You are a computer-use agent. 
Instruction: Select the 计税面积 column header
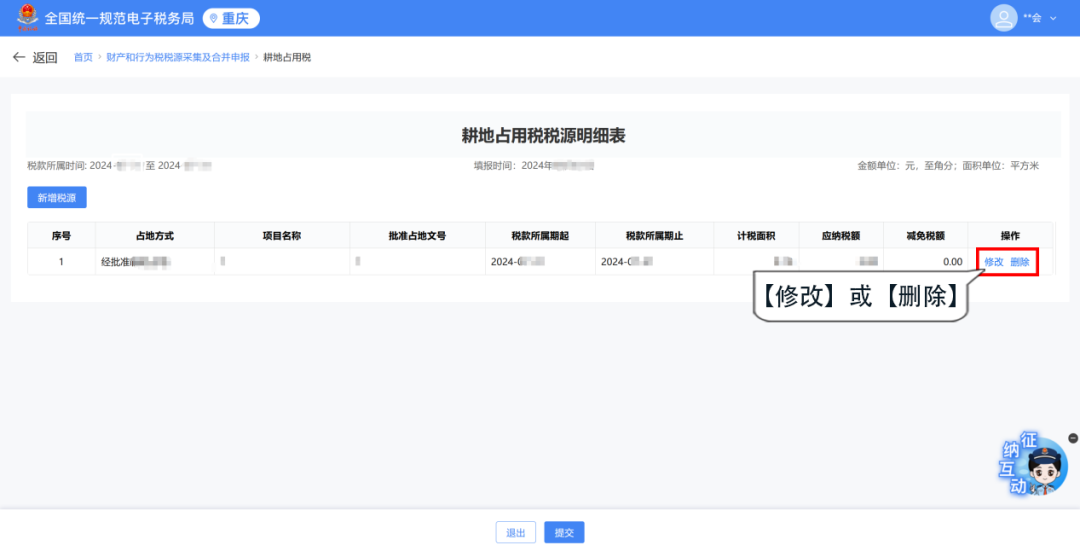[x=756, y=236]
